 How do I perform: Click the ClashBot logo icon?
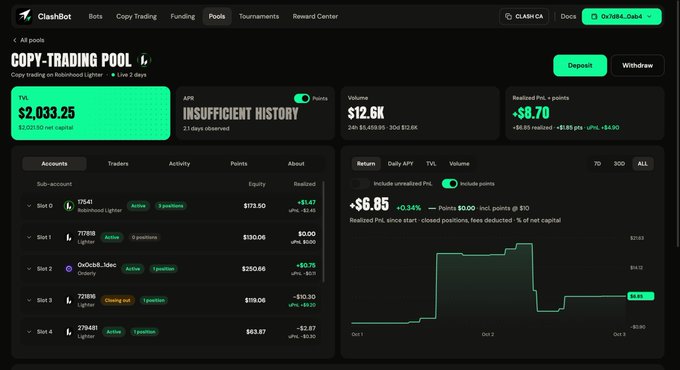(24, 16)
